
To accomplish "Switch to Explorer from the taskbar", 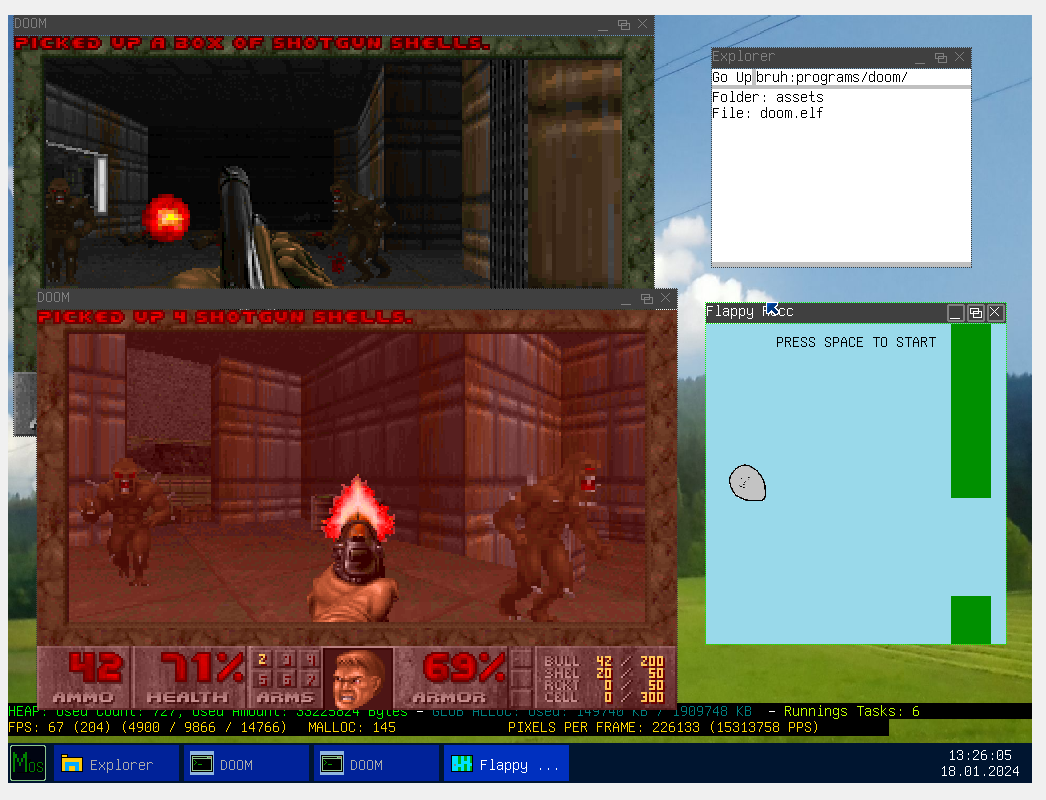I will [x=116, y=763].
